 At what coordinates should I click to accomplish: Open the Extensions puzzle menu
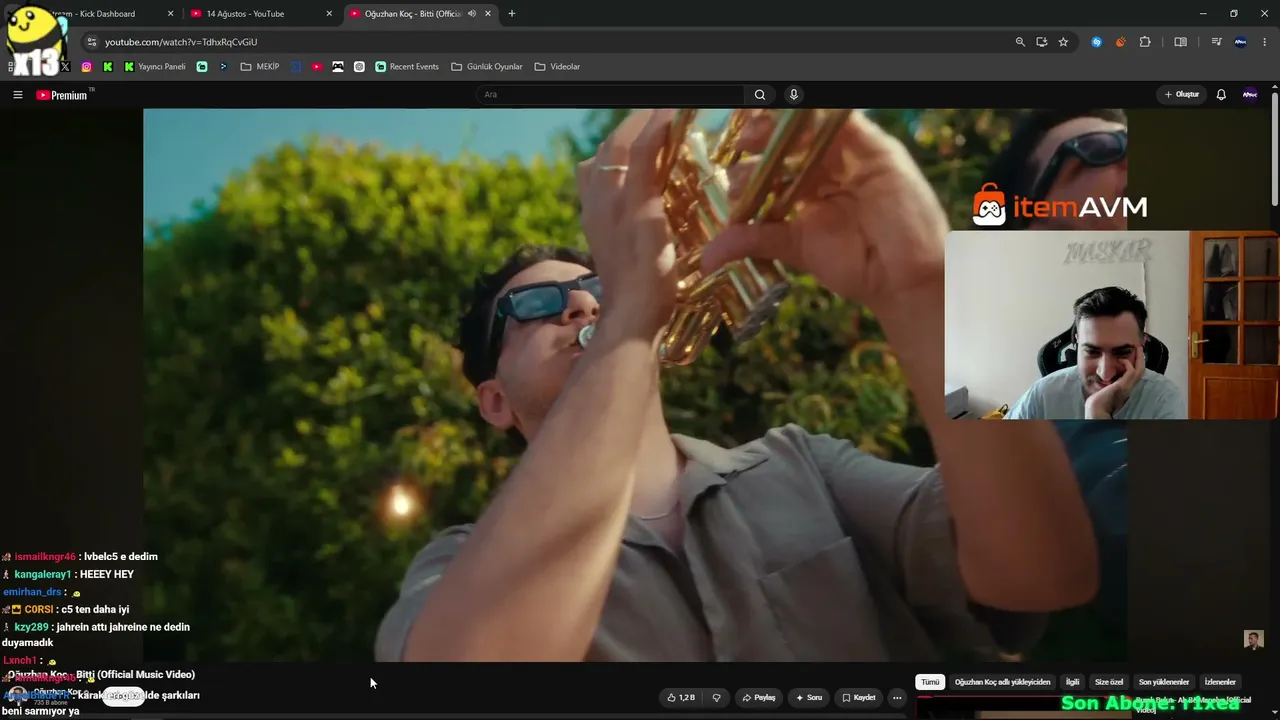1145,42
